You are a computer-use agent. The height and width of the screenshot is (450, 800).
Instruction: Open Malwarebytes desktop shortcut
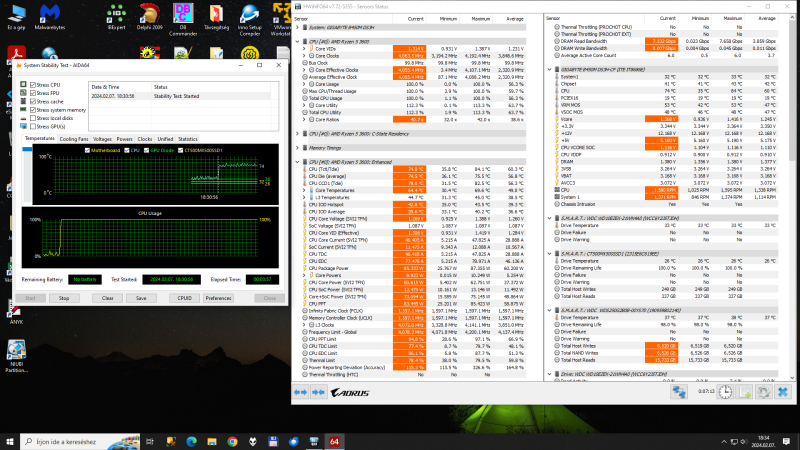click(49, 17)
